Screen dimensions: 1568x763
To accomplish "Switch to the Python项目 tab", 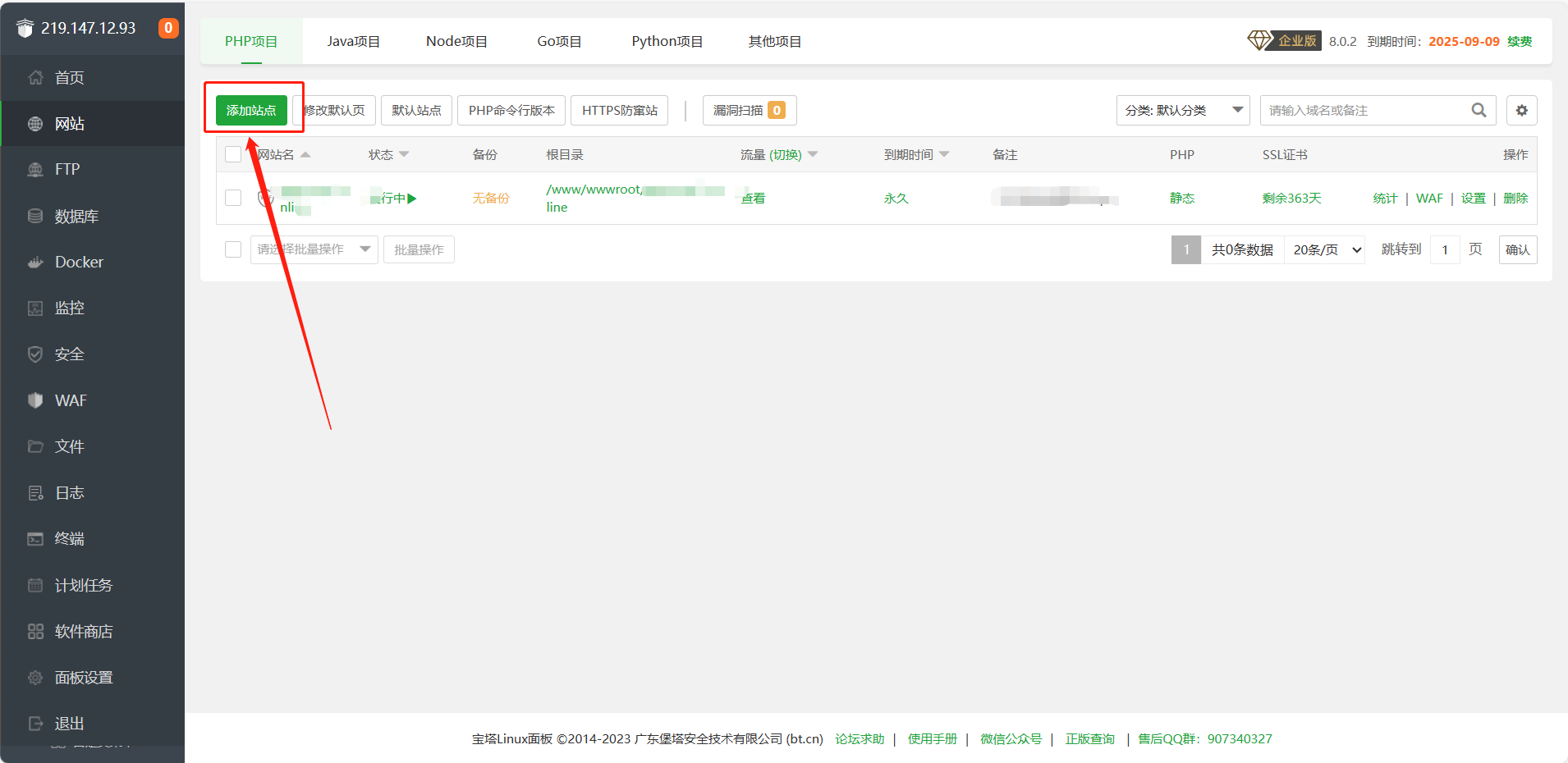I will pos(667,41).
